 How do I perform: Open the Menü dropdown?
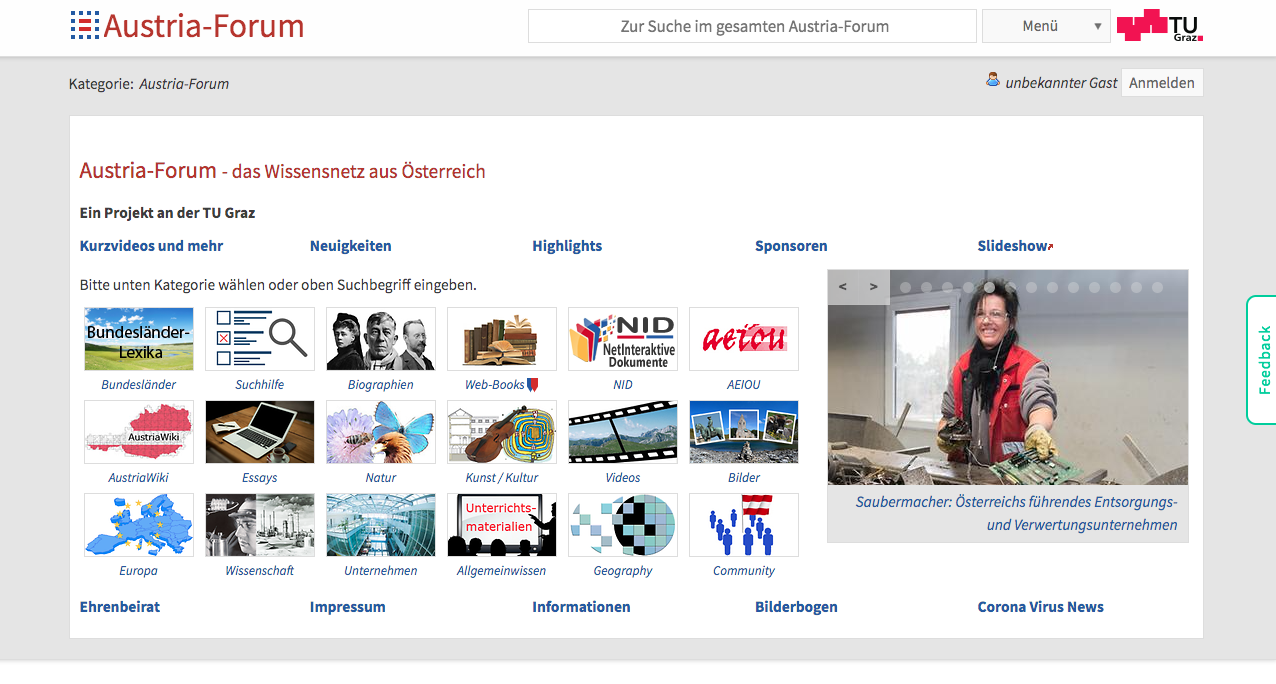tap(1046, 26)
